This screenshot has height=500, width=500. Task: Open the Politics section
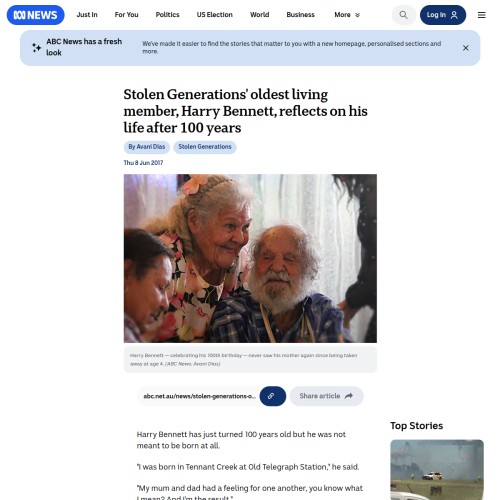coord(167,15)
